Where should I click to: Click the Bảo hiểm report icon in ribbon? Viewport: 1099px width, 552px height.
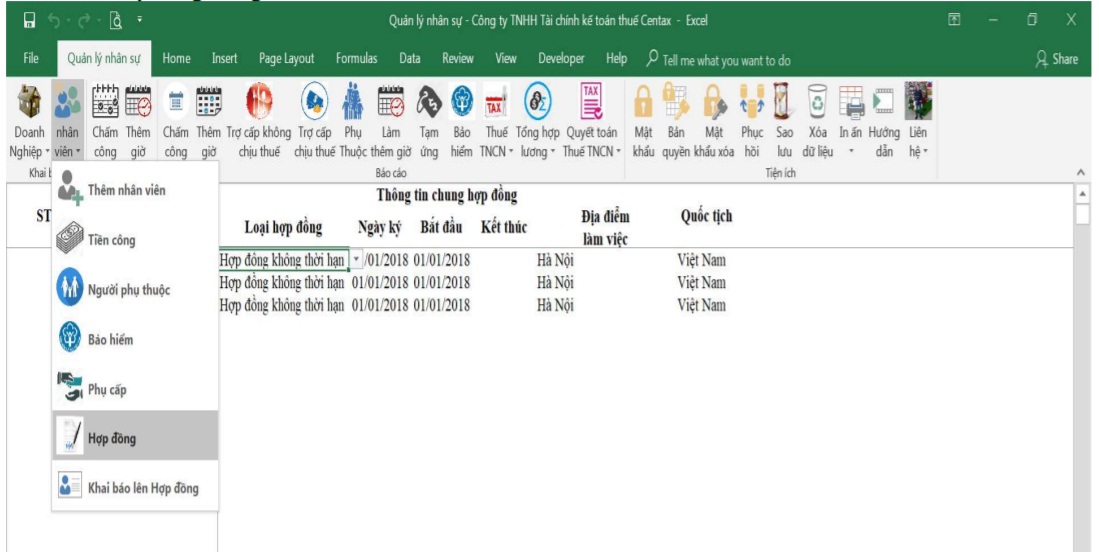[x=462, y=108]
